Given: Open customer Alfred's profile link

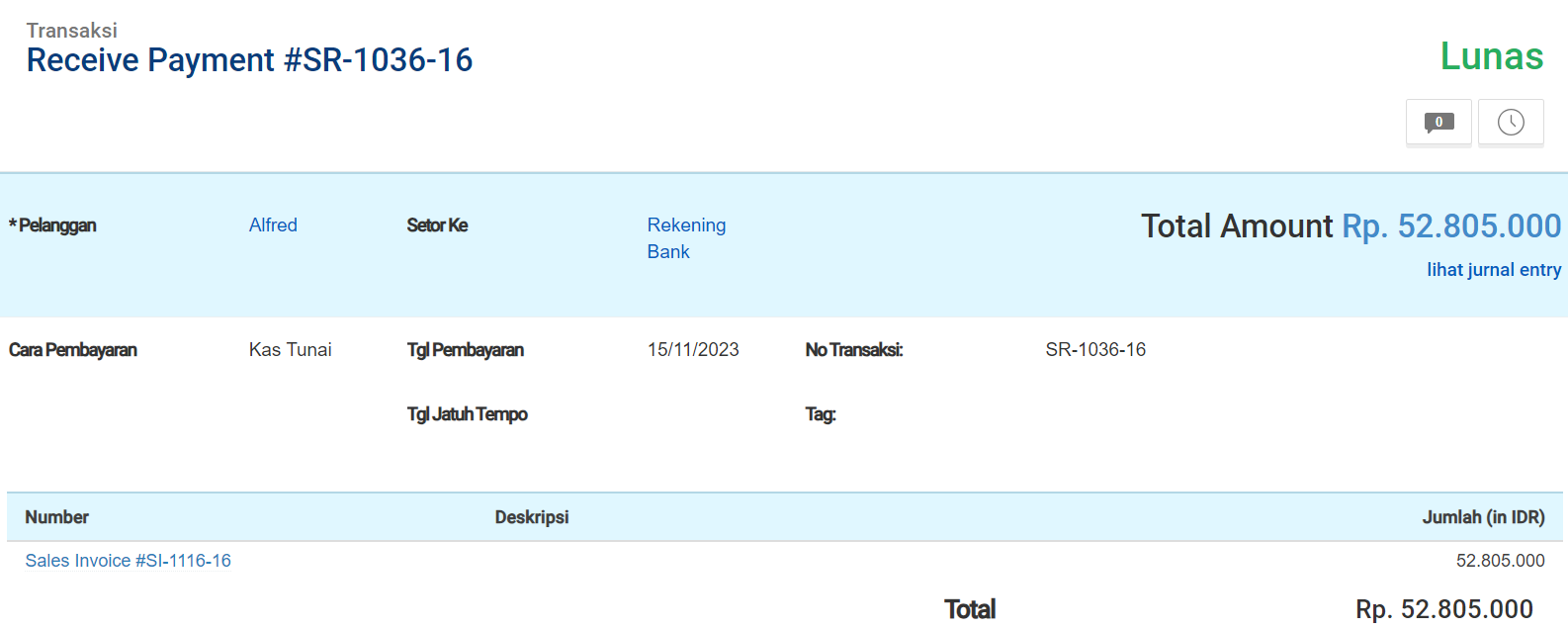Looking at the screenshot, I should coord(273,225).
